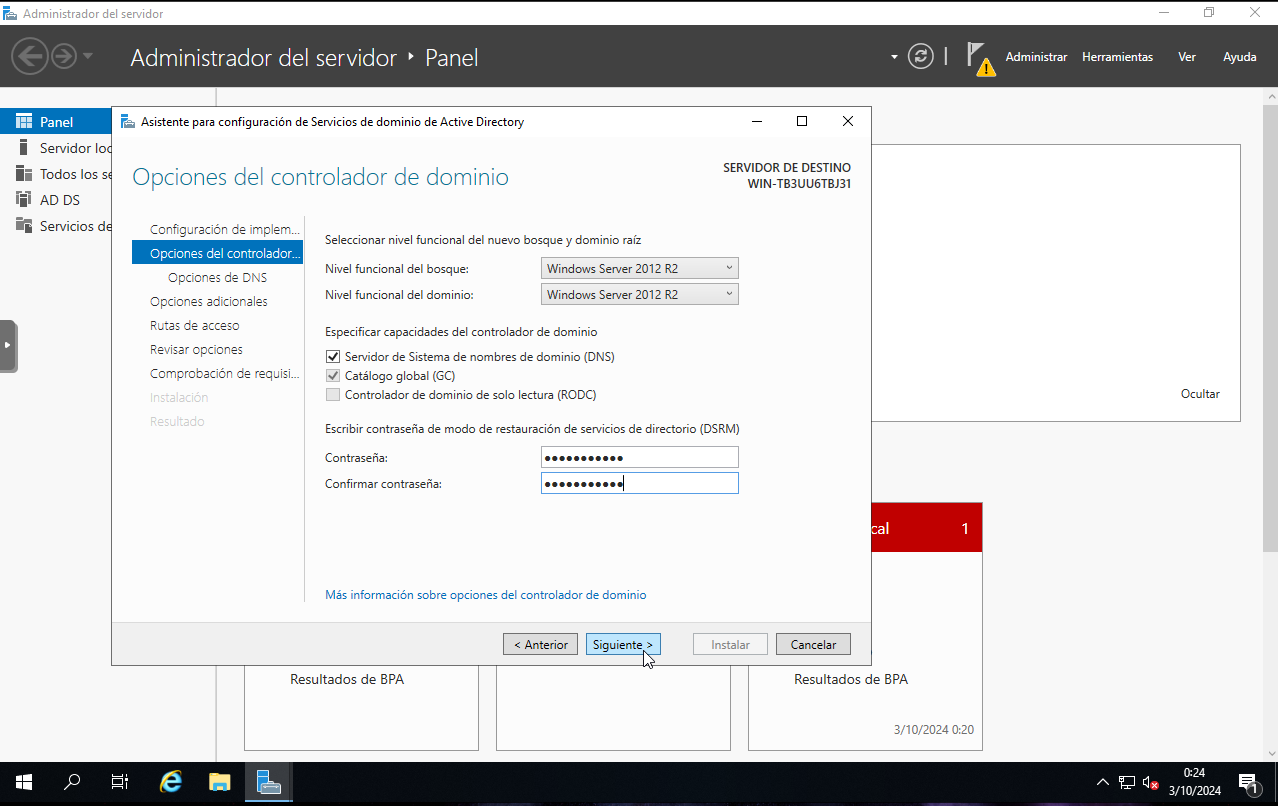Screen dimensions: 1278x806
Task: Toggle the Servidor de Sistema de nombres de dominio checkbox
Action: [333, 357]
